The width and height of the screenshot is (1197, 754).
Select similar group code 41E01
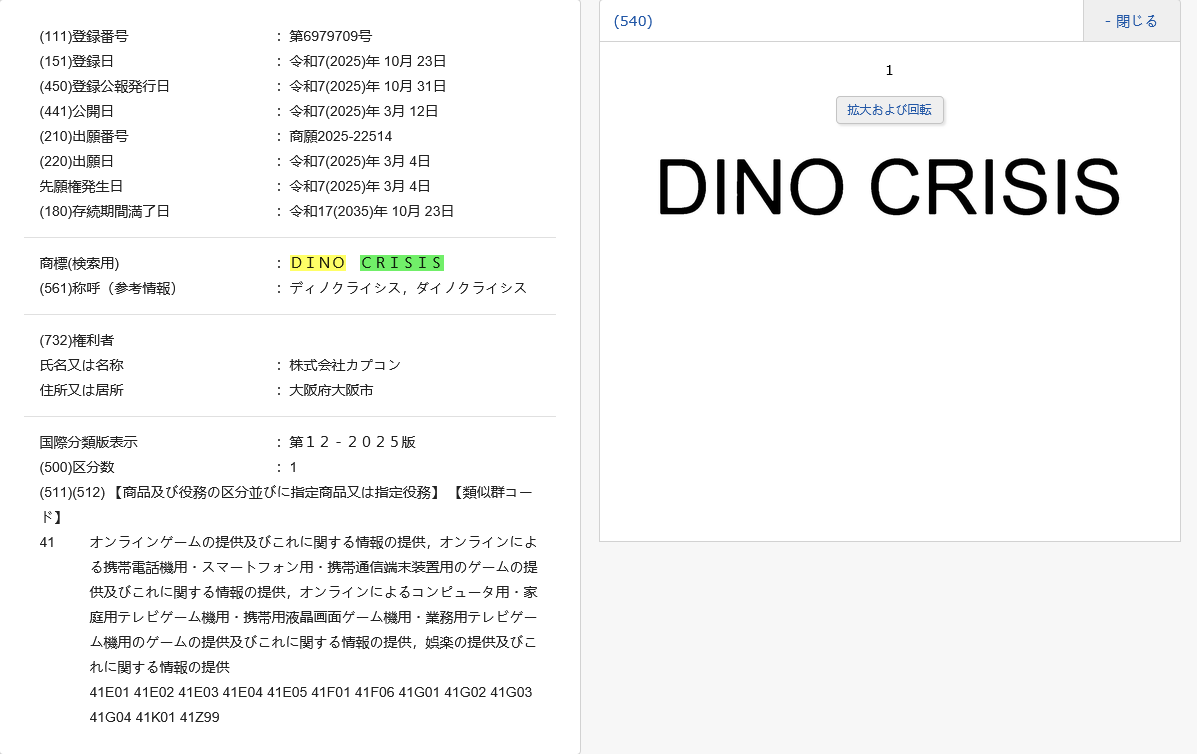pos(110,693)
